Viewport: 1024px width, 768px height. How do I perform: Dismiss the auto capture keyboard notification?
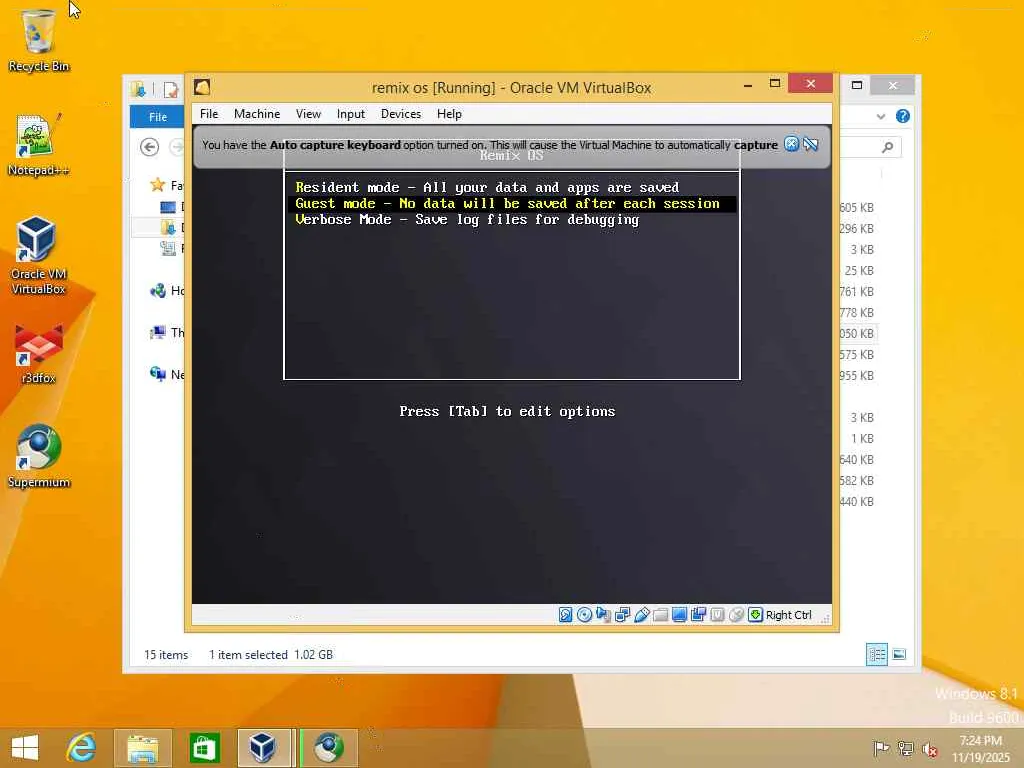click(792, 144)
